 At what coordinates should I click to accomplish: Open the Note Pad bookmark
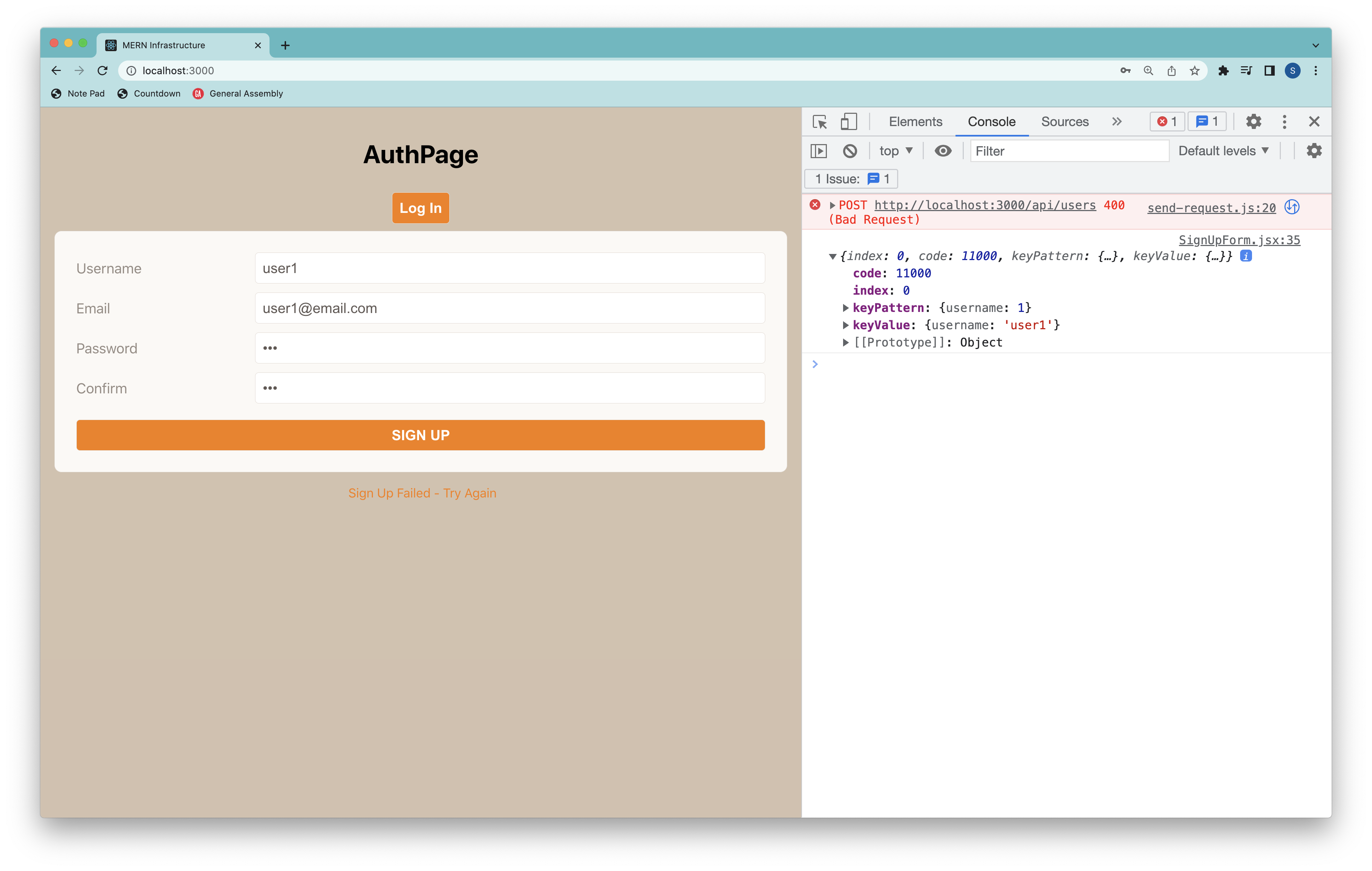click(78, 93)
